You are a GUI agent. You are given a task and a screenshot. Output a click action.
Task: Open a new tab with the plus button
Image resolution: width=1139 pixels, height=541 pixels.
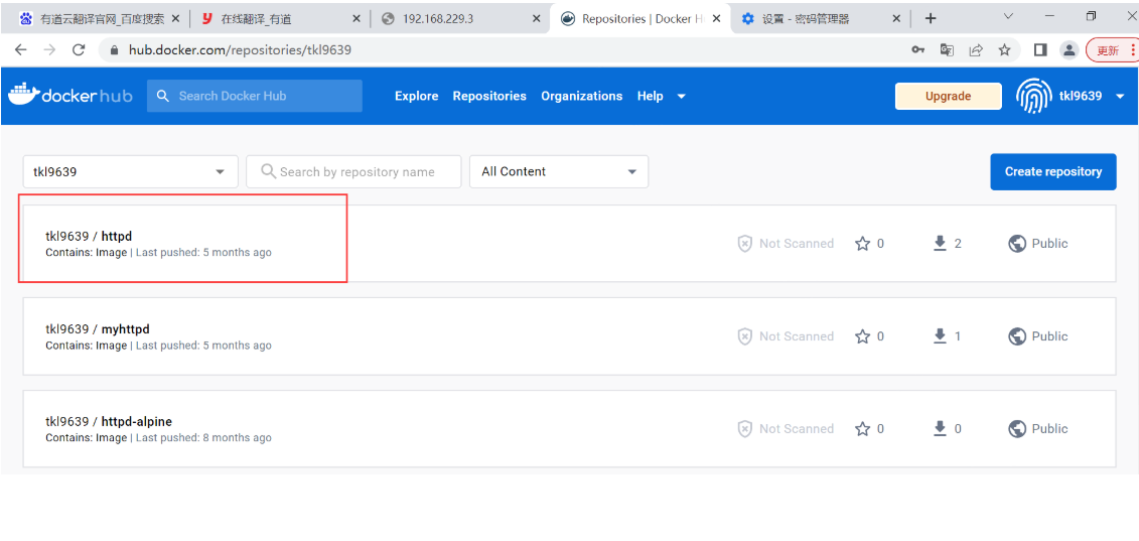point(931,19)
